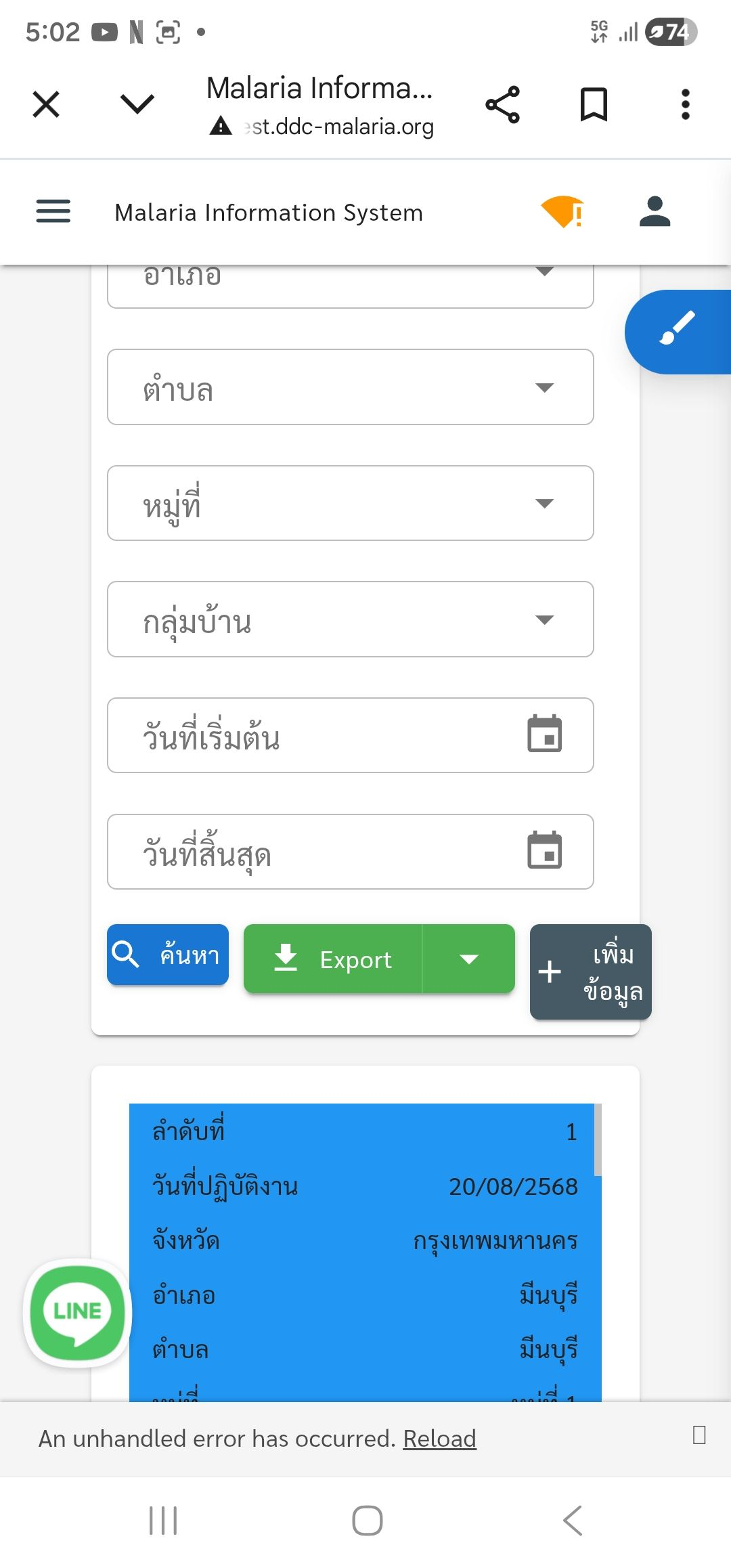Tap the orange offline wifi warning icon
Image resolution: width=731 pixels, height=1568 pixels.
(x=562, y=211)
